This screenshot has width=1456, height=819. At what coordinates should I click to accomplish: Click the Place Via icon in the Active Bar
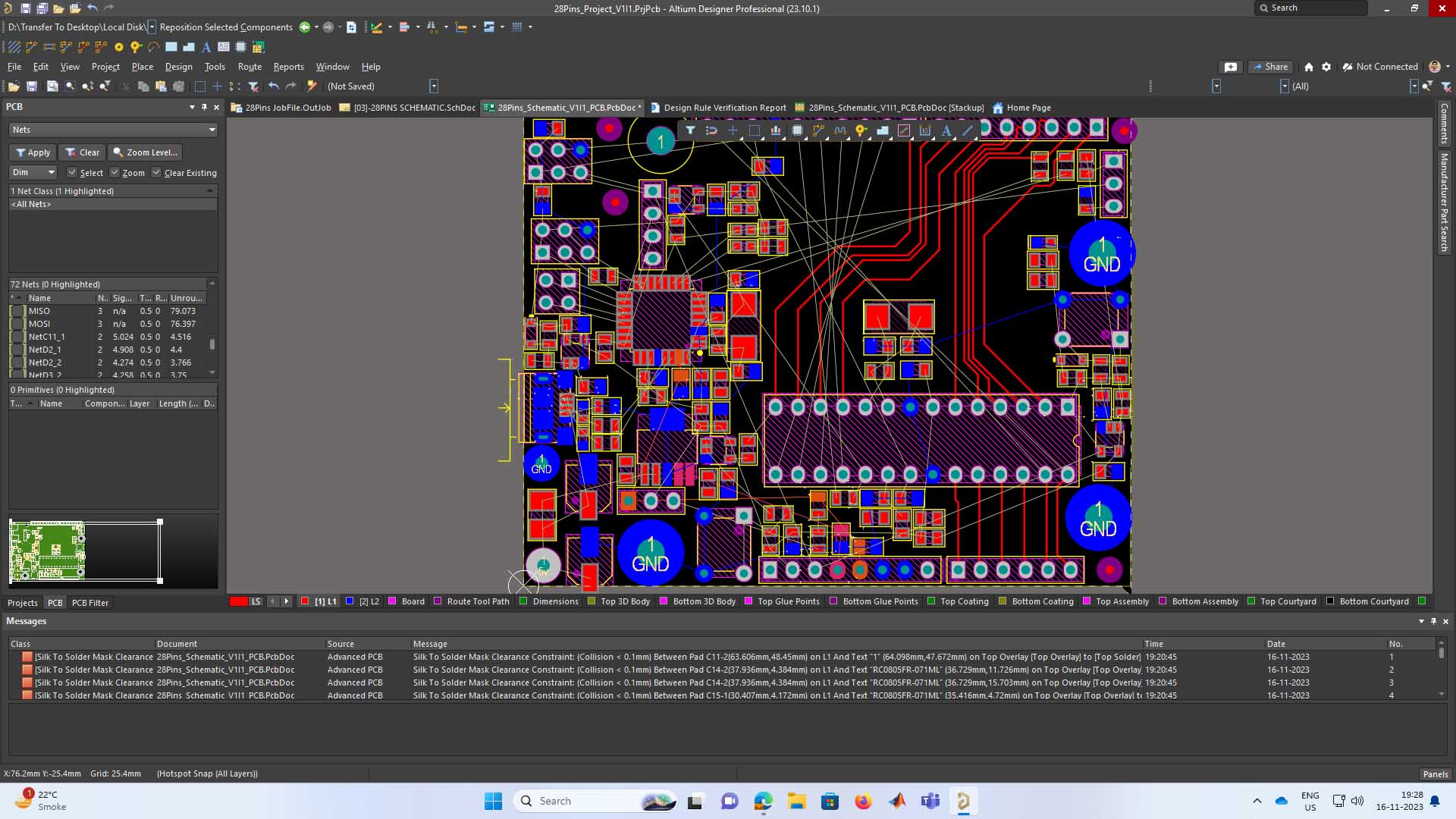861,130
